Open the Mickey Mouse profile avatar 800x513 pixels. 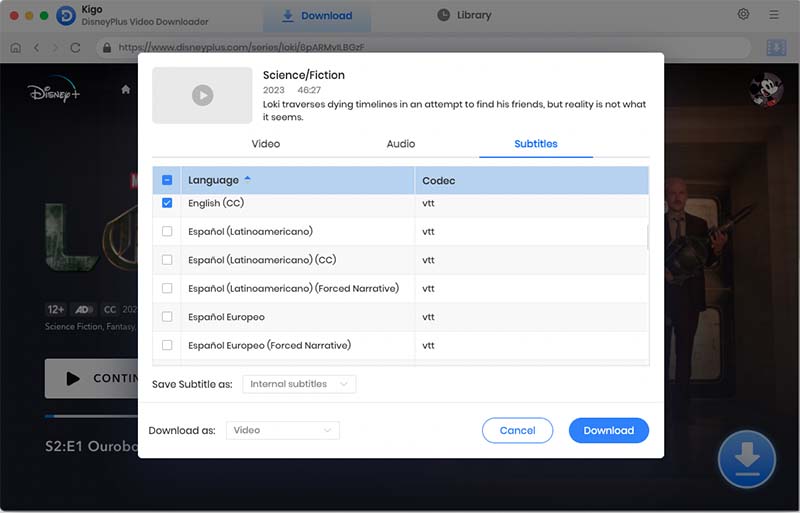click(765, 89)
